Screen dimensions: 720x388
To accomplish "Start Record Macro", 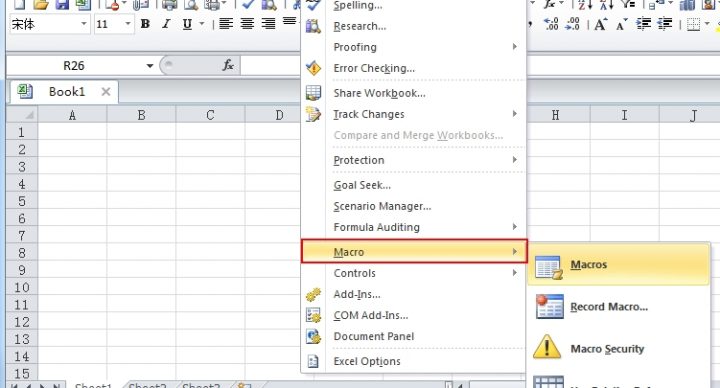I will pos(618,307).
